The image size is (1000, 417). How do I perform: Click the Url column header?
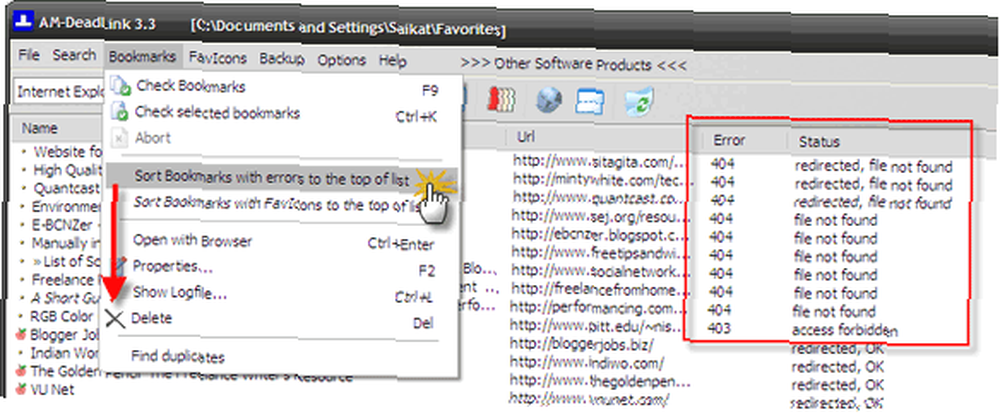526,136
